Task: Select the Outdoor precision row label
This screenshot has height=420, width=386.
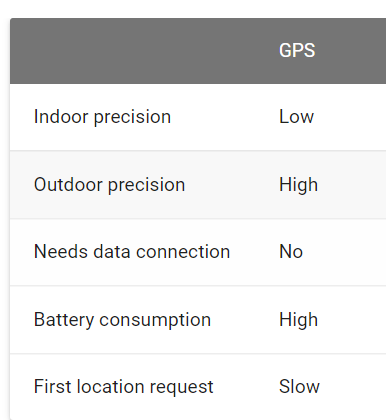Action: click(x=109, y=185)
